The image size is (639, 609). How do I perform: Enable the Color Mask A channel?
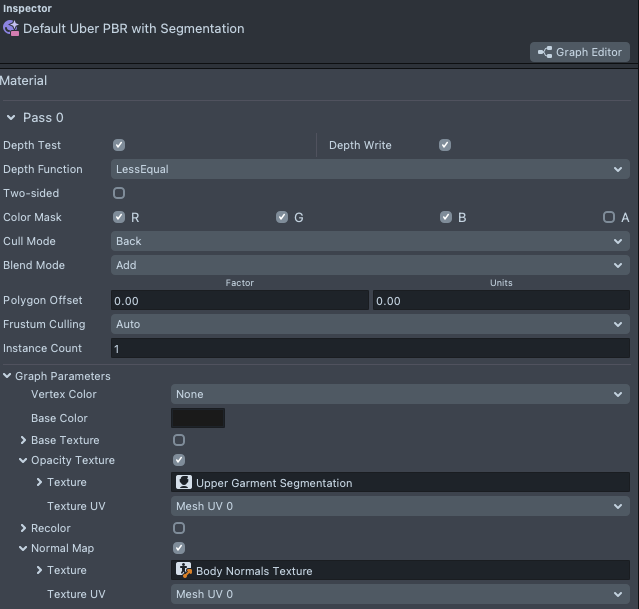(x=609, y=217)
